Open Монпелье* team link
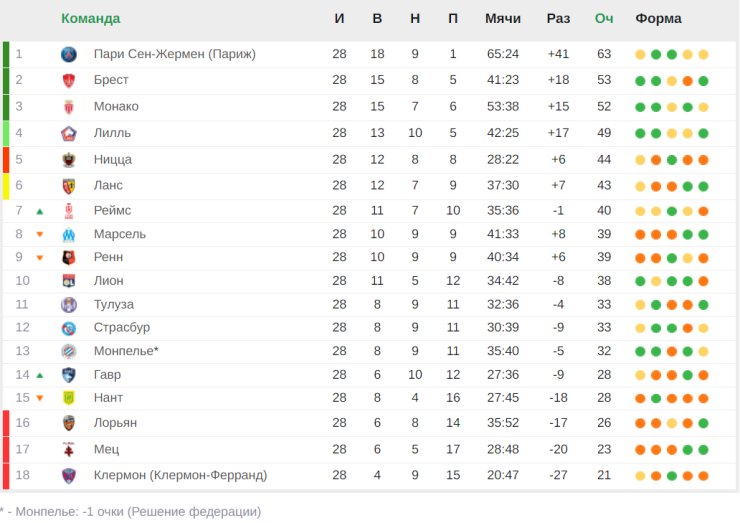This screenshot has width=740, height=523. 126,351
